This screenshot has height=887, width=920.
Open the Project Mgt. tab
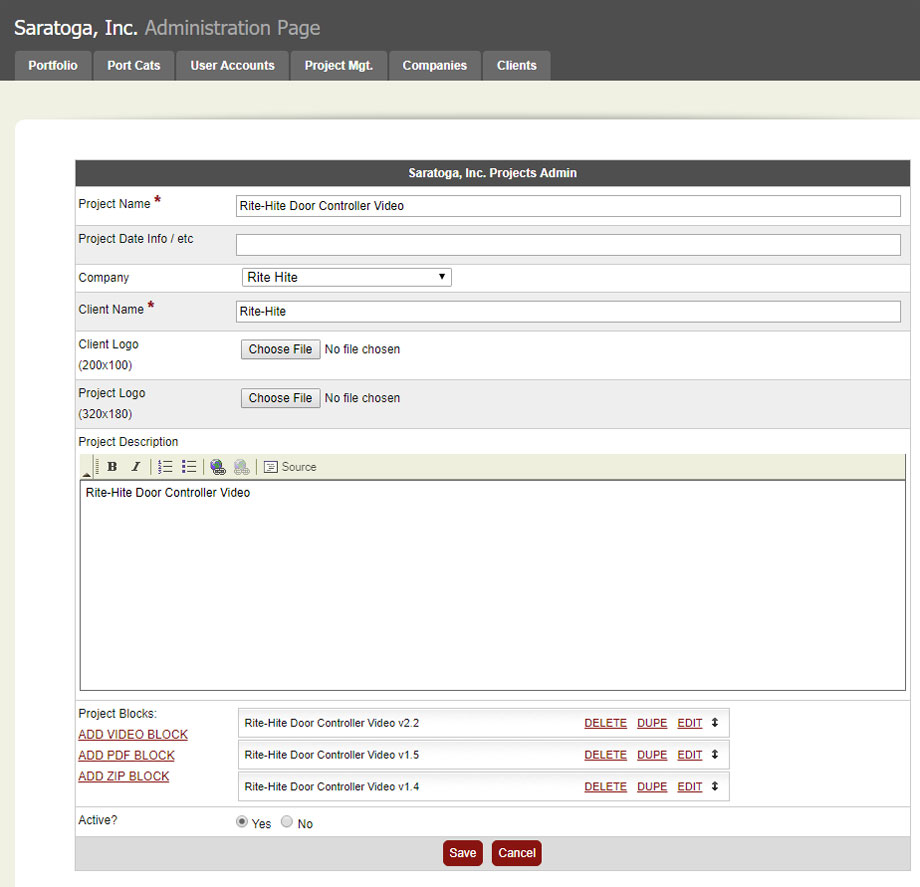click(x=339, y=66)
